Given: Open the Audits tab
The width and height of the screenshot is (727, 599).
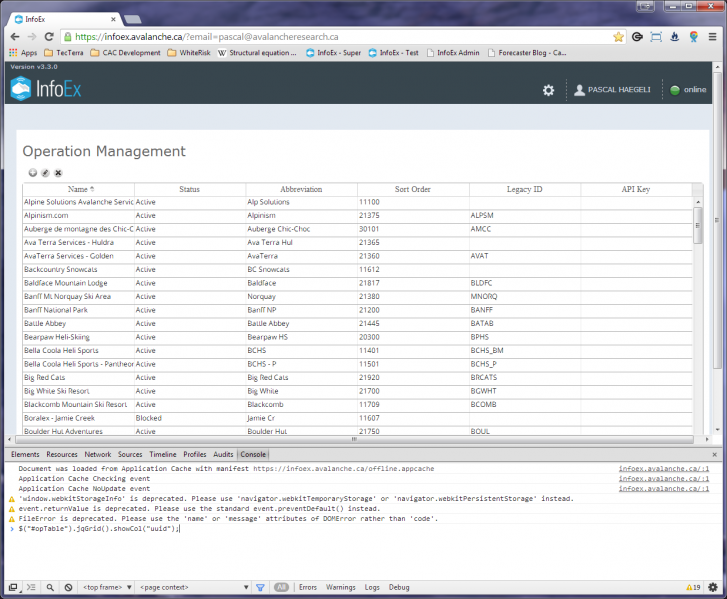Looking at the screenshot, I should 223,454.
